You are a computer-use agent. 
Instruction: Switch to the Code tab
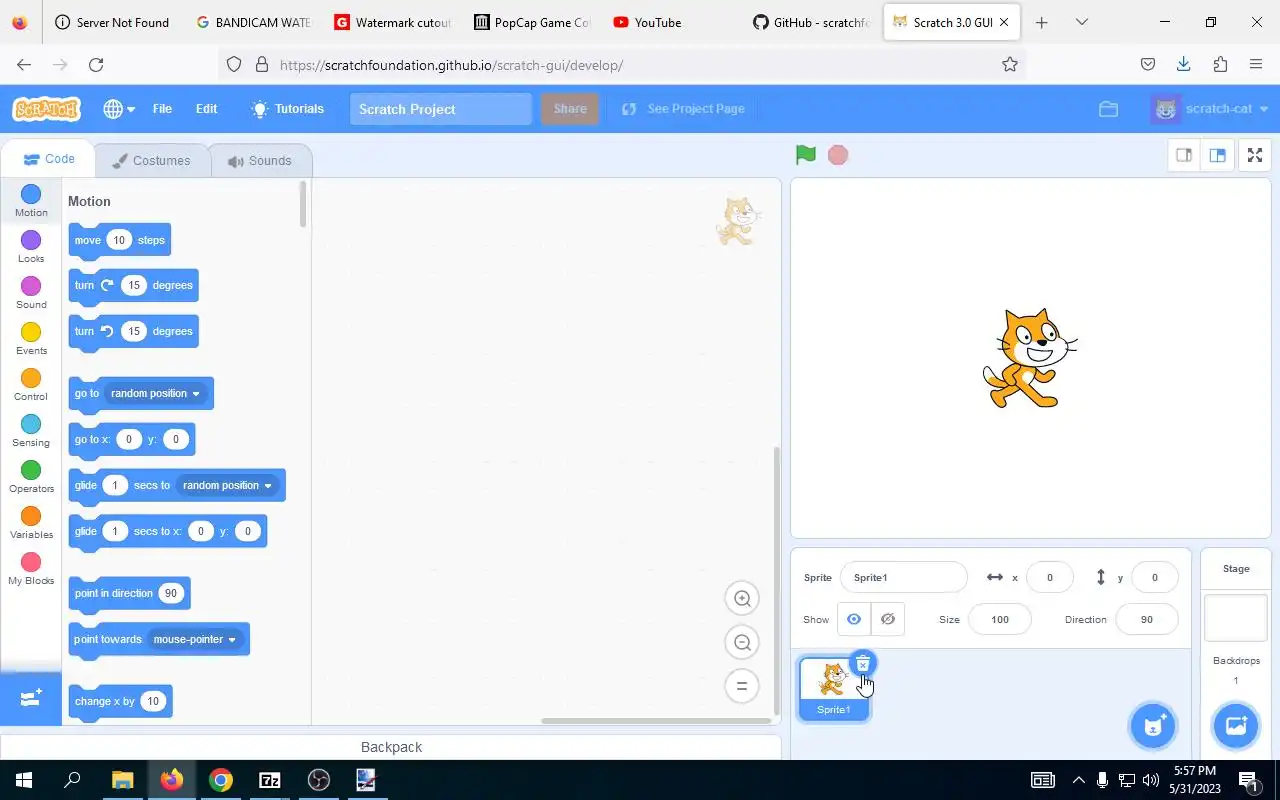tap(49, 159)
